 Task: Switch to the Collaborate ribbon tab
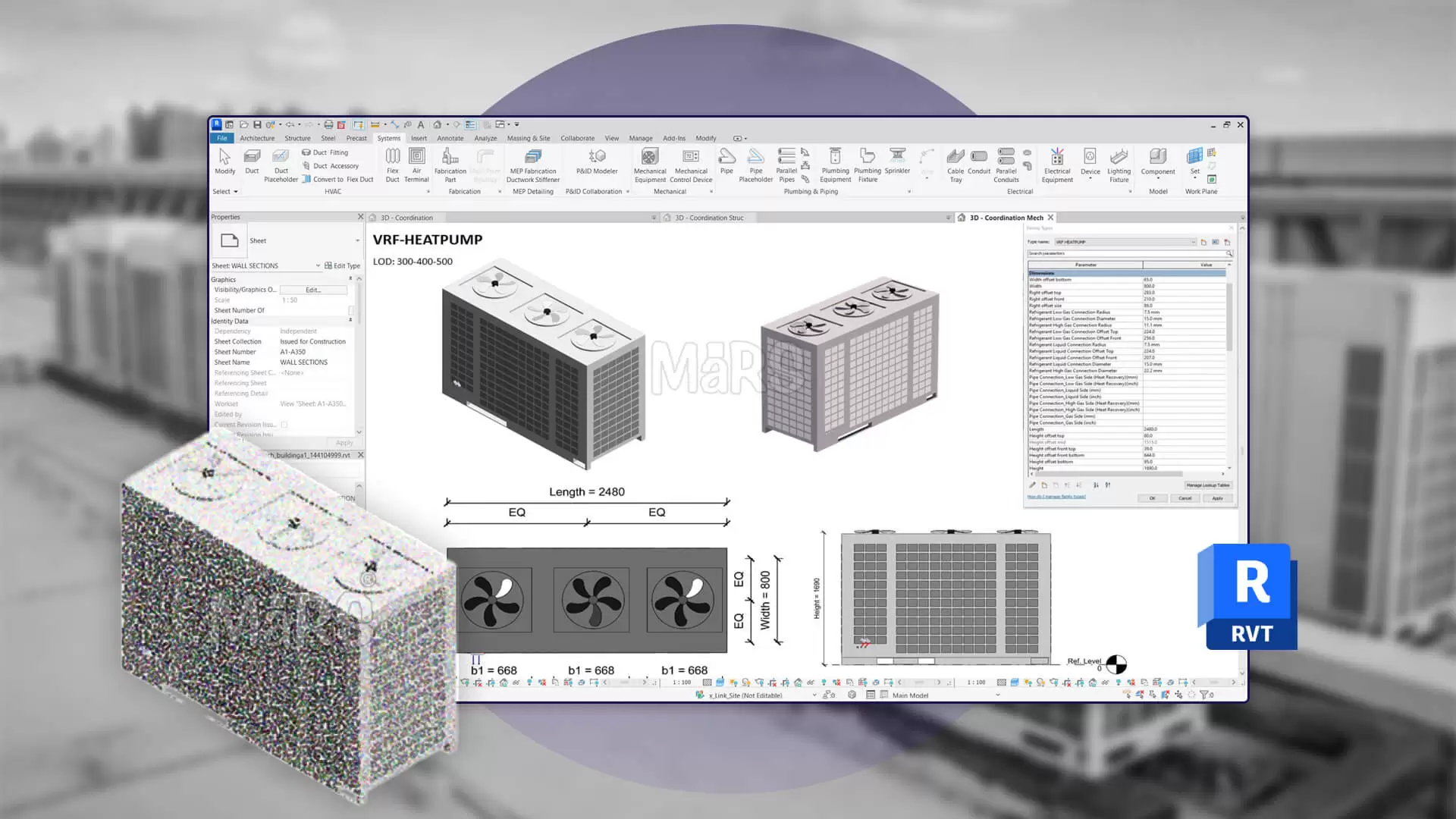tap(577, 138)
